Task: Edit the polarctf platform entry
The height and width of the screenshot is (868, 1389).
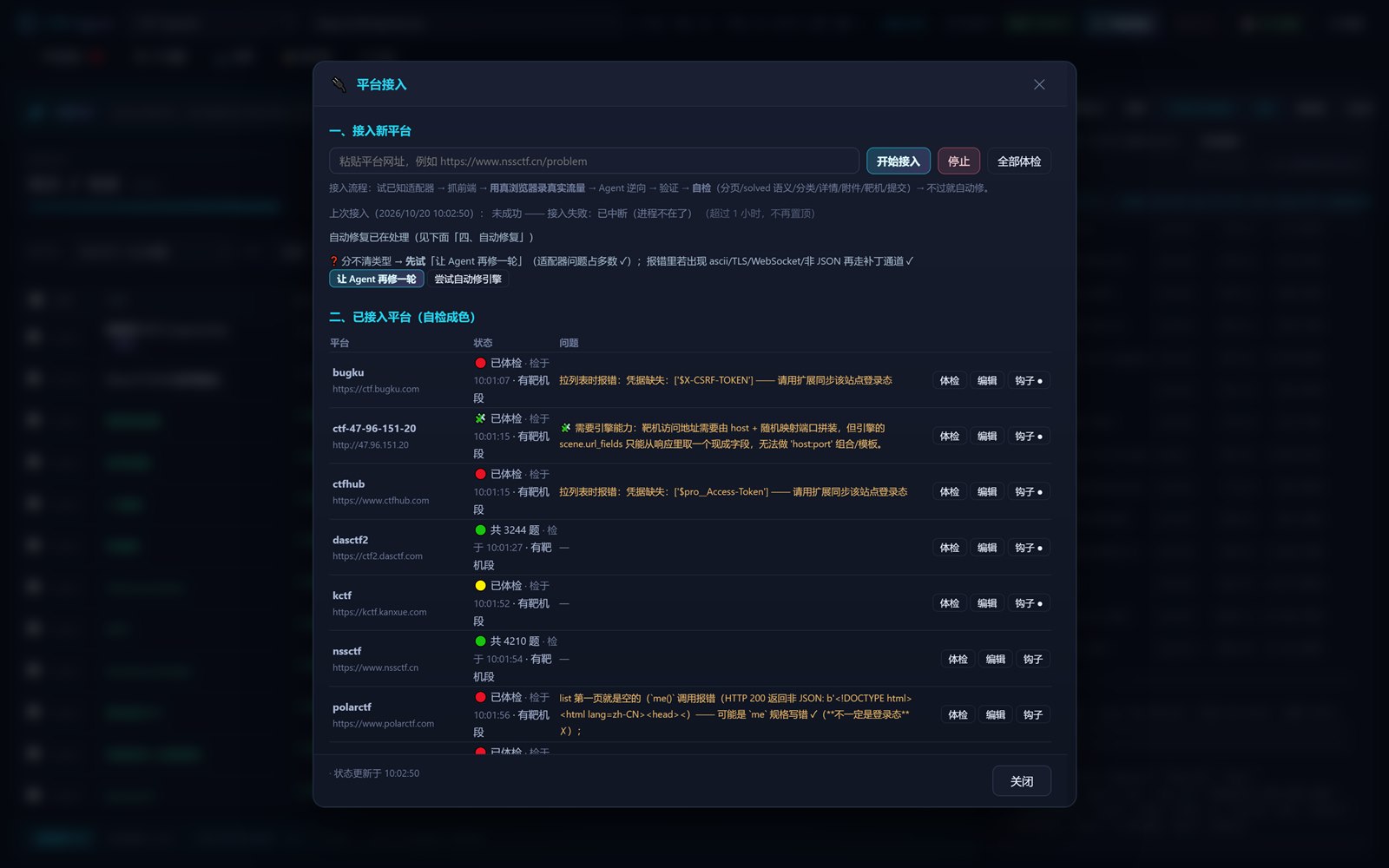Action: coord(996,714)
